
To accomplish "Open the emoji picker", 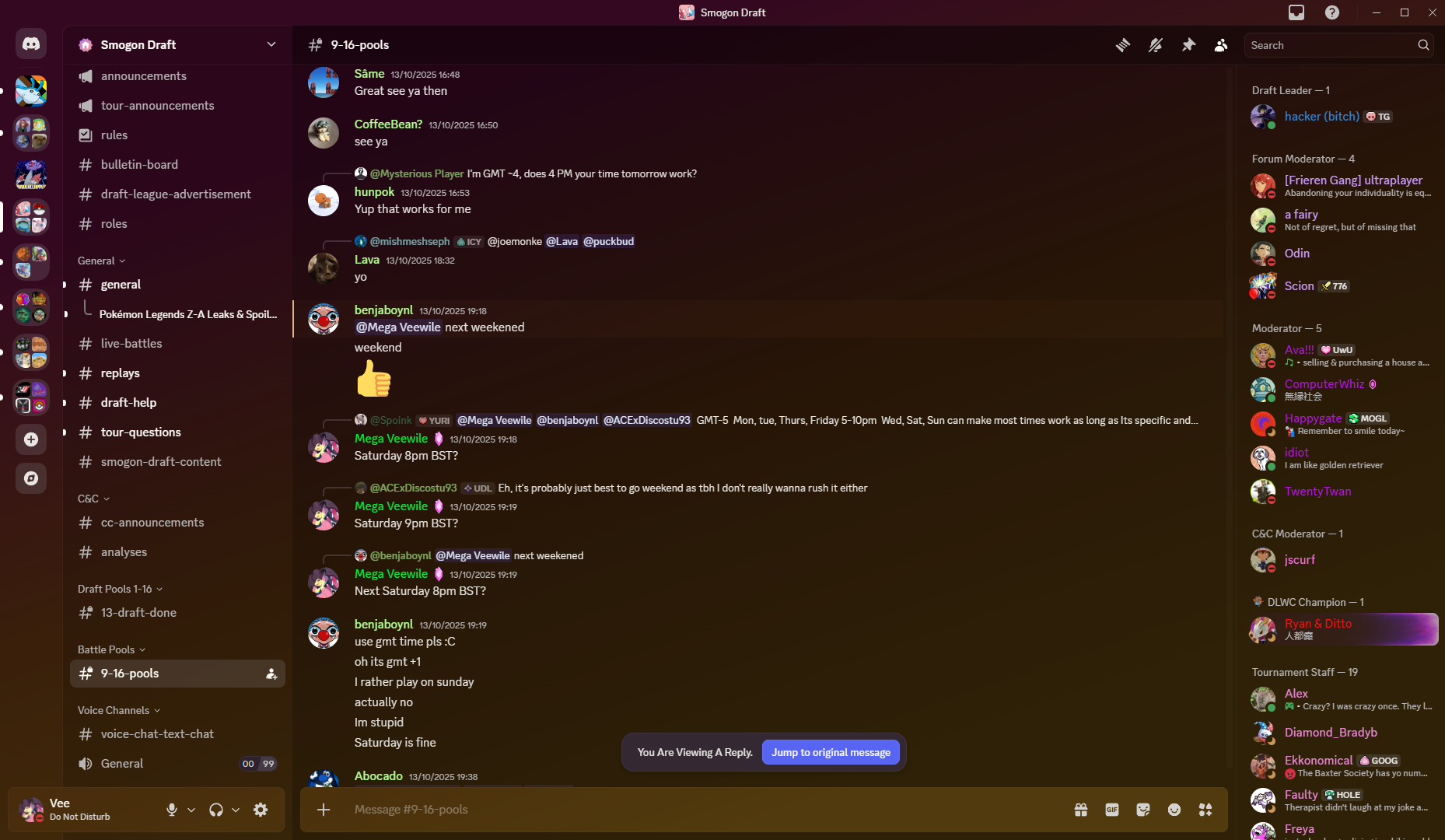I will point(1174,810).
